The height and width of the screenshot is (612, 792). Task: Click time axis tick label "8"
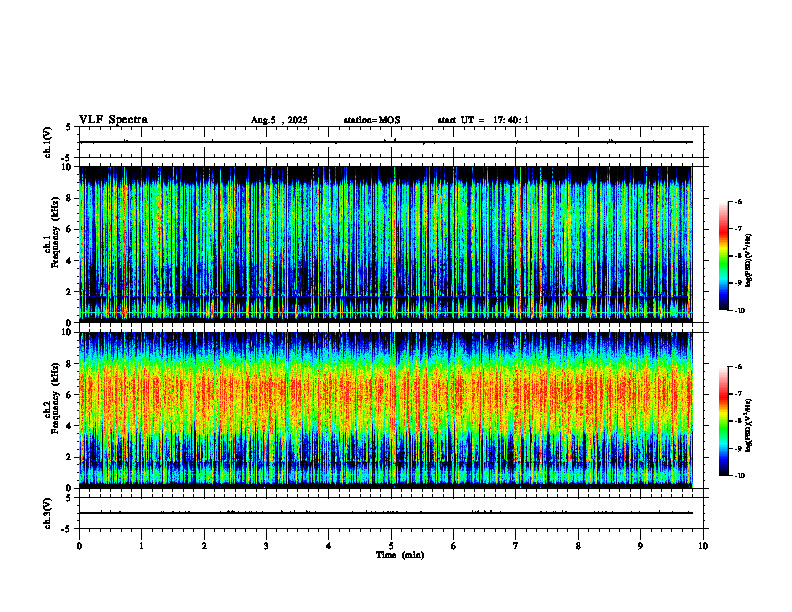[578, 546]
